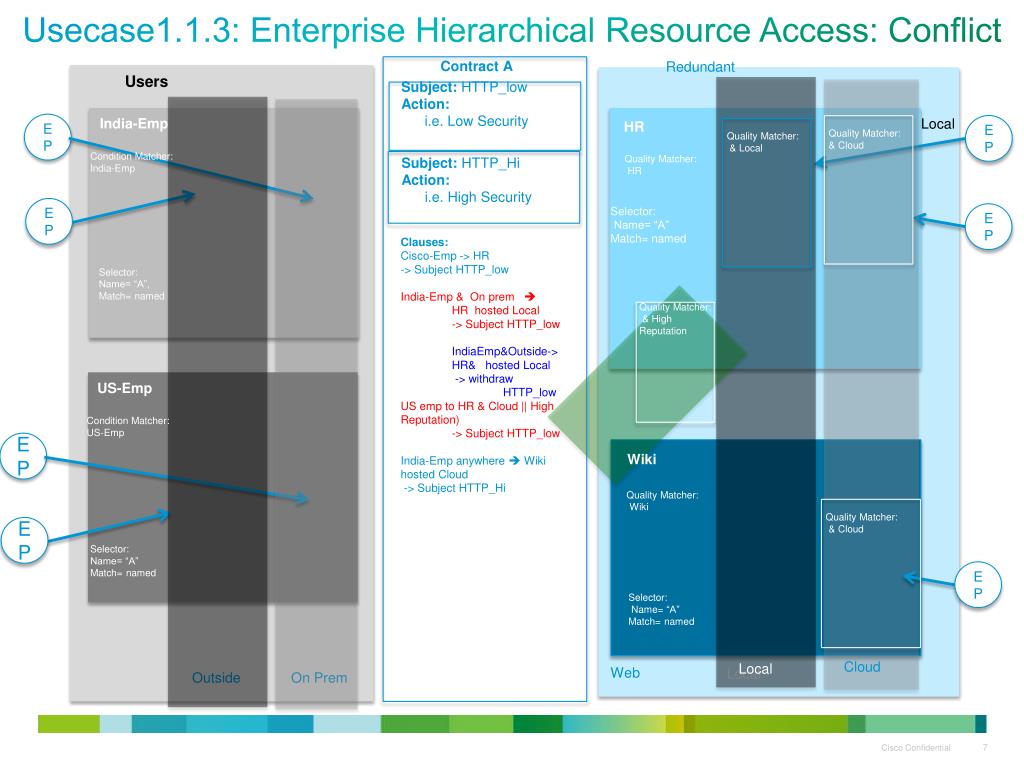Click the black 'Local' label near HR
The image size is (1024, 768).
click(937, 124)
